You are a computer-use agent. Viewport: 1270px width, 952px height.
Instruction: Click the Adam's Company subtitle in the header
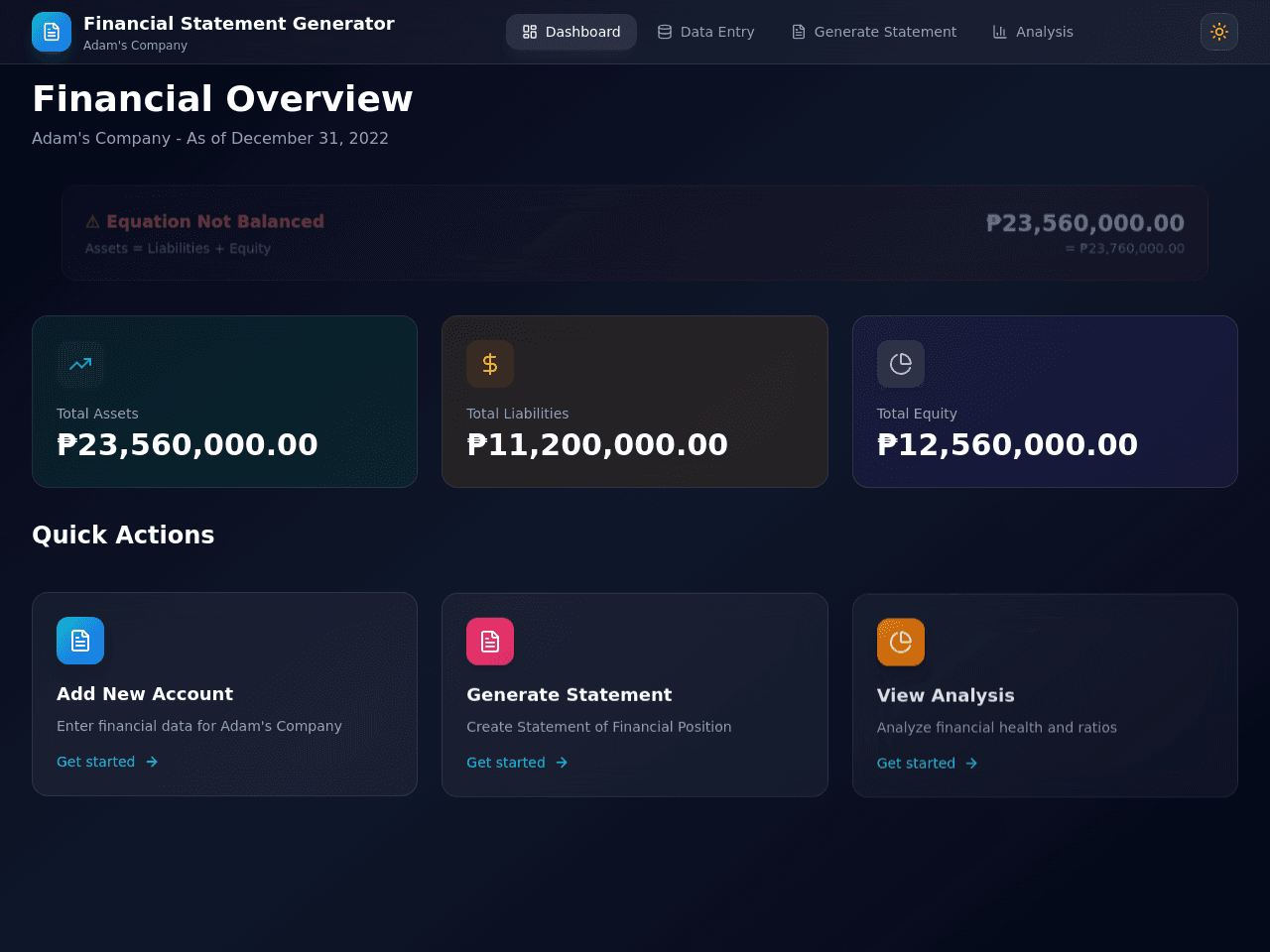(135, 46)
